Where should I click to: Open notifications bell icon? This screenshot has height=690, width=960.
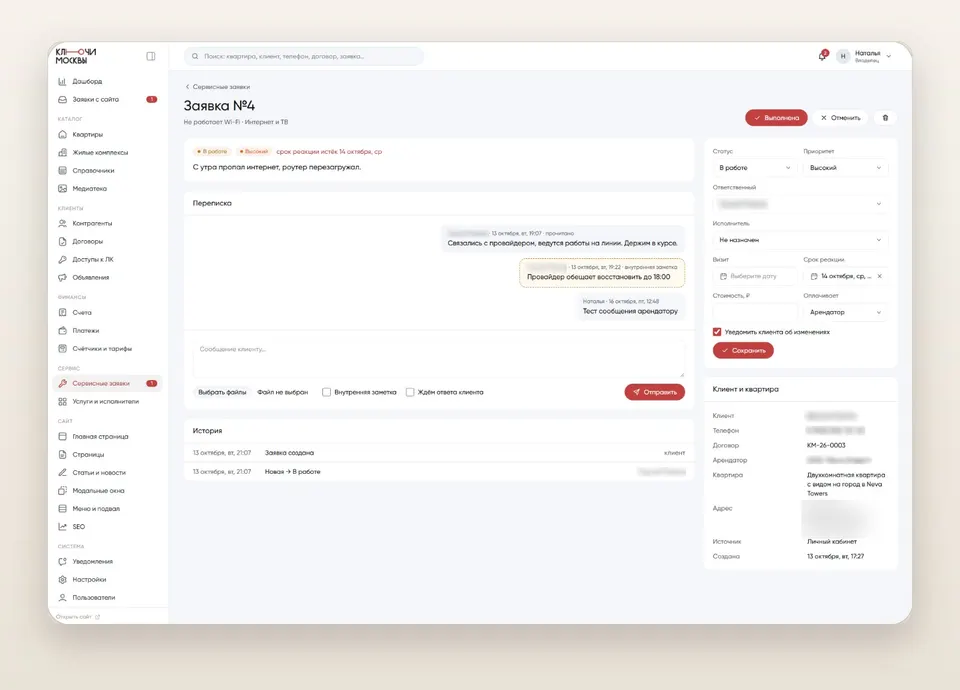point(822,56)
